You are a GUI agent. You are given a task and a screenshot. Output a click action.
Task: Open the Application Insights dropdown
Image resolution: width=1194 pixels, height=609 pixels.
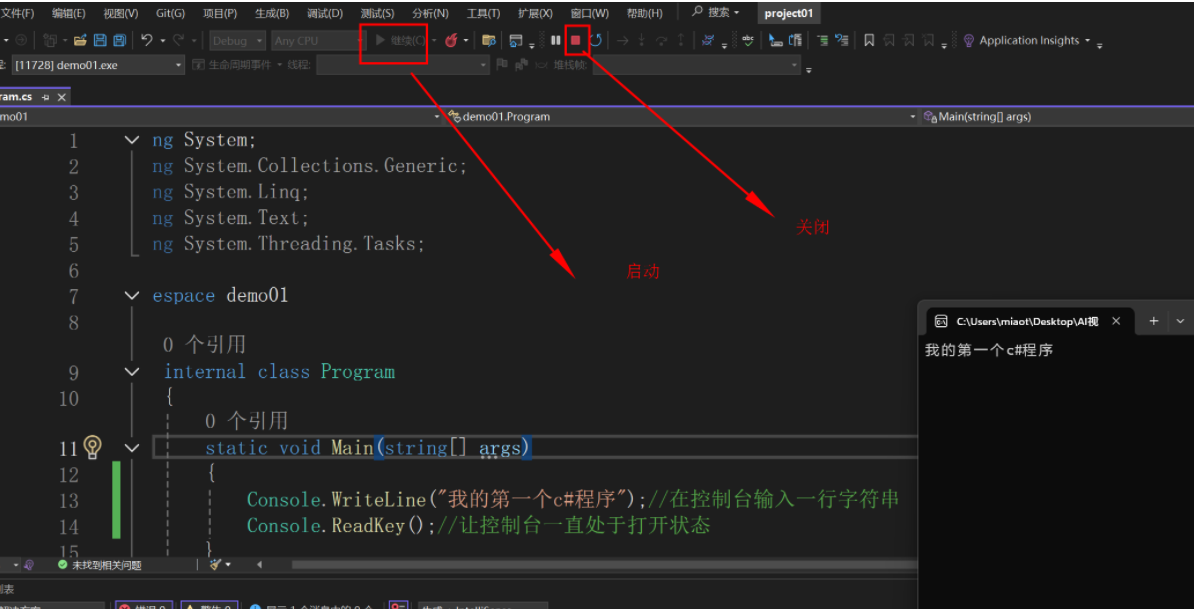[x=1087, y=40]
